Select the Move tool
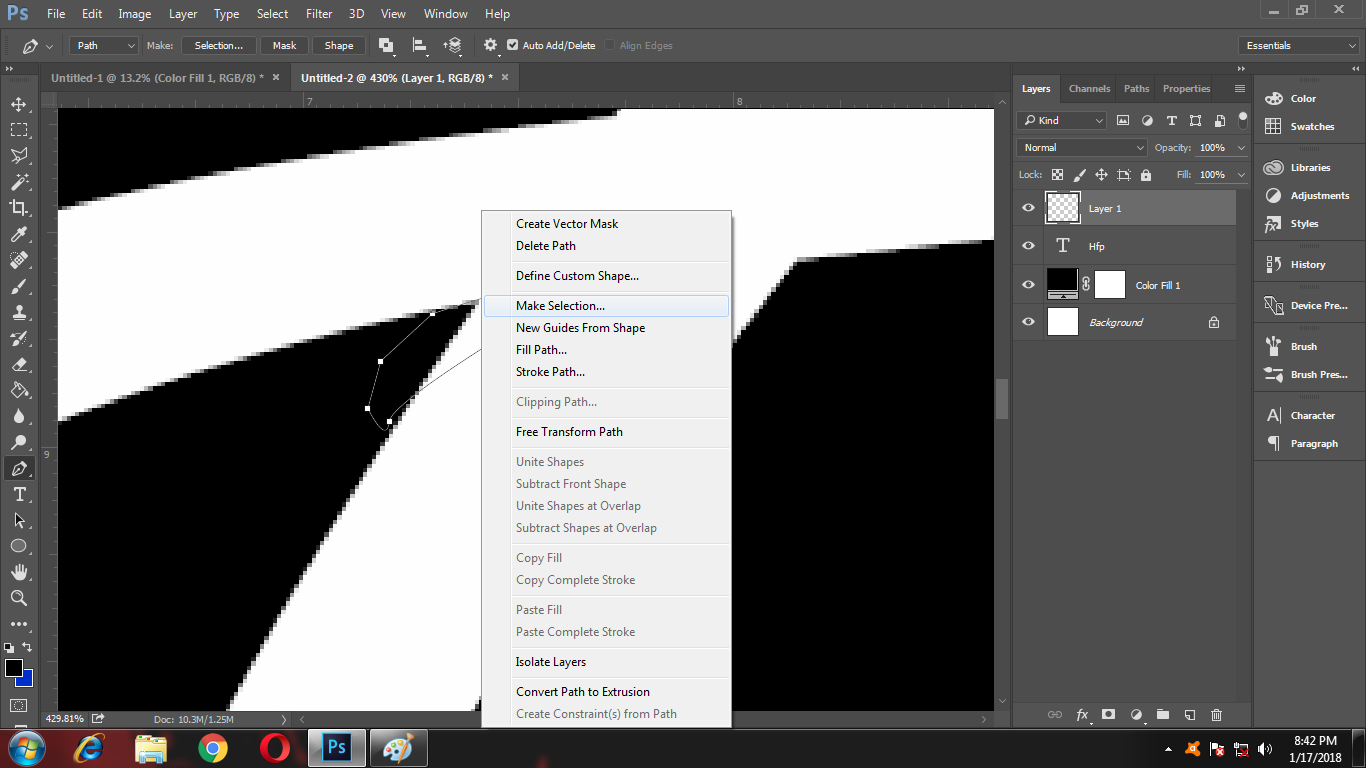This screenshot has height=768, width=1366. [x=19, y=103]
